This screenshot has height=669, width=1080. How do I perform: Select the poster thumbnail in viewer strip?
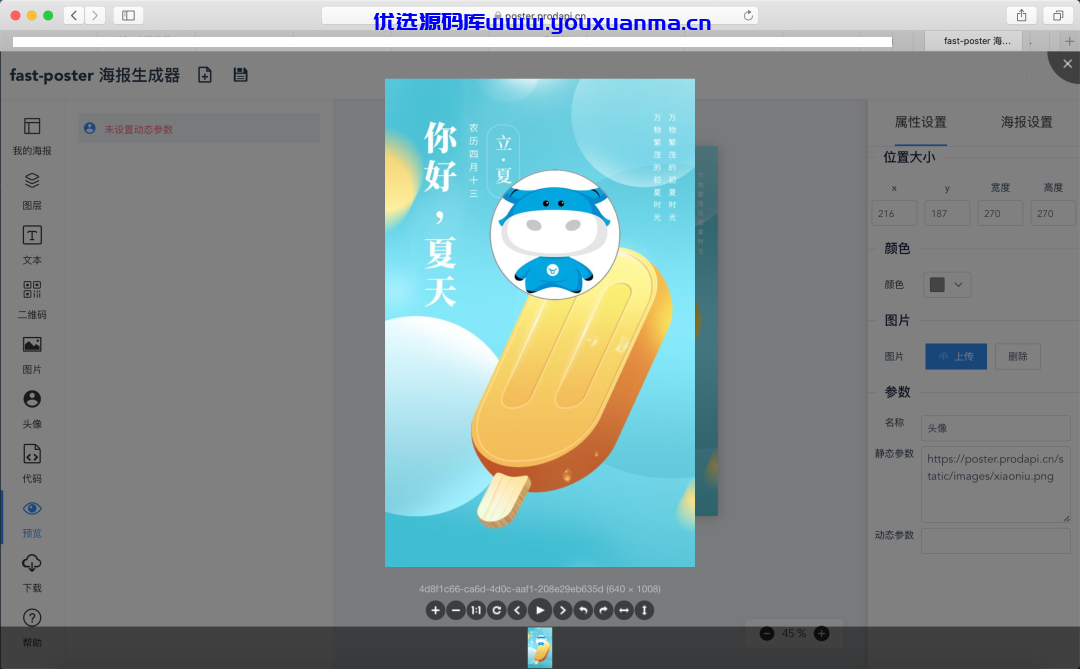point(540,647)
